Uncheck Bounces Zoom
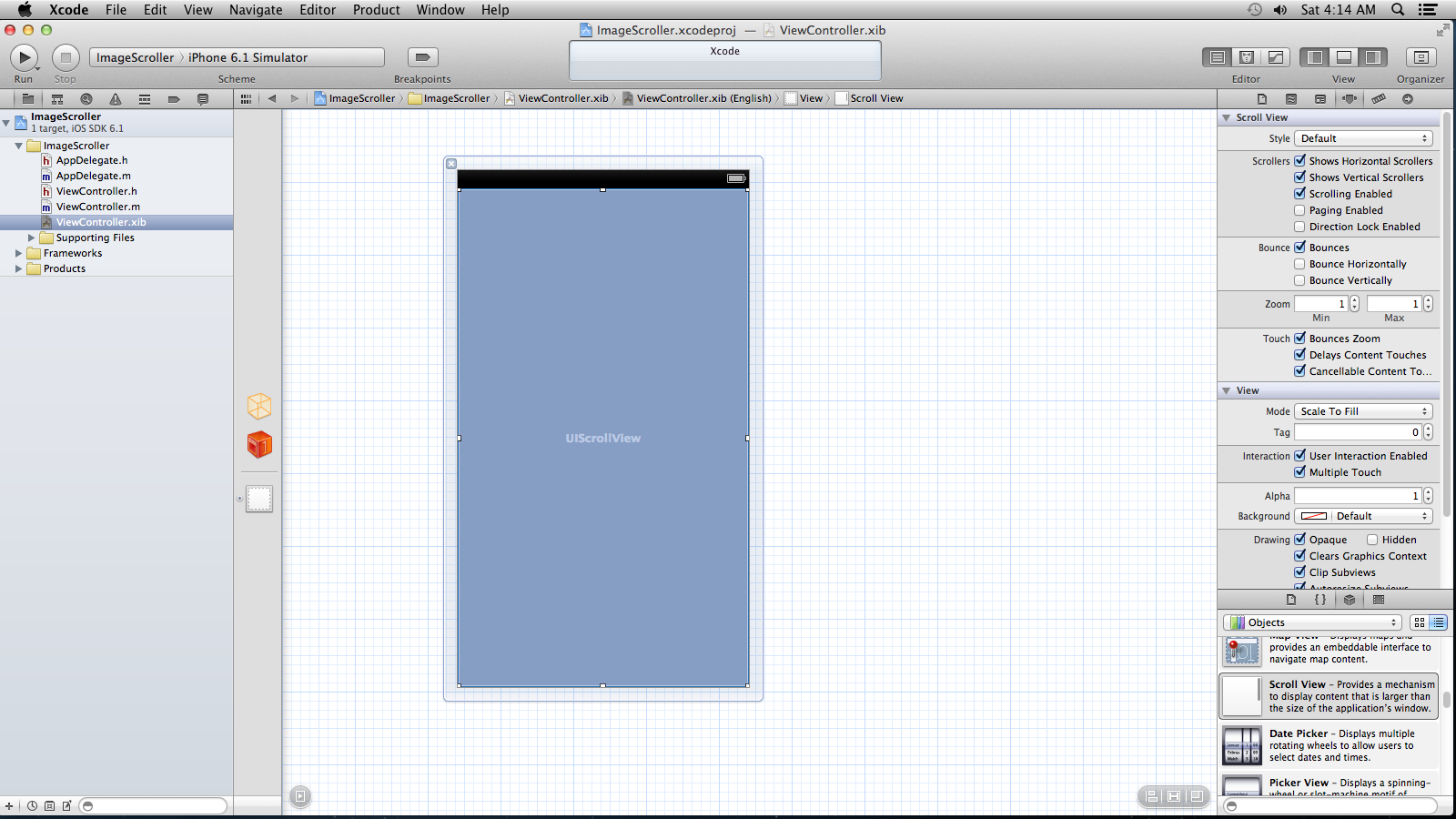Image resolution: width=1456 pixels, height=819 pixels. click(x=1300, y=339)
